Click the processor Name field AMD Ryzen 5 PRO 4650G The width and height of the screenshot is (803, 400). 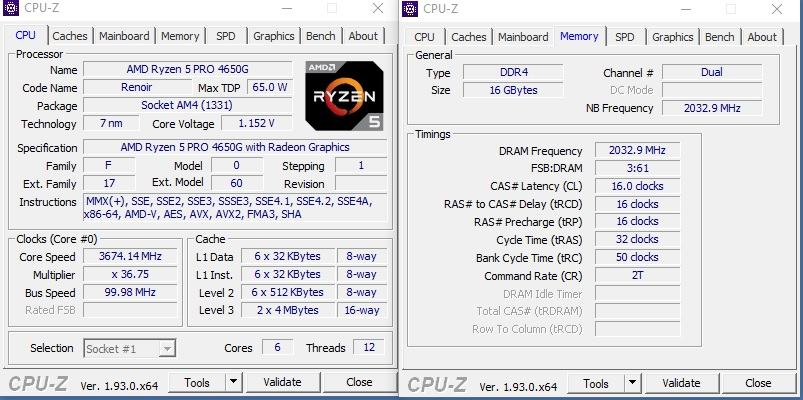coord(187,69)
